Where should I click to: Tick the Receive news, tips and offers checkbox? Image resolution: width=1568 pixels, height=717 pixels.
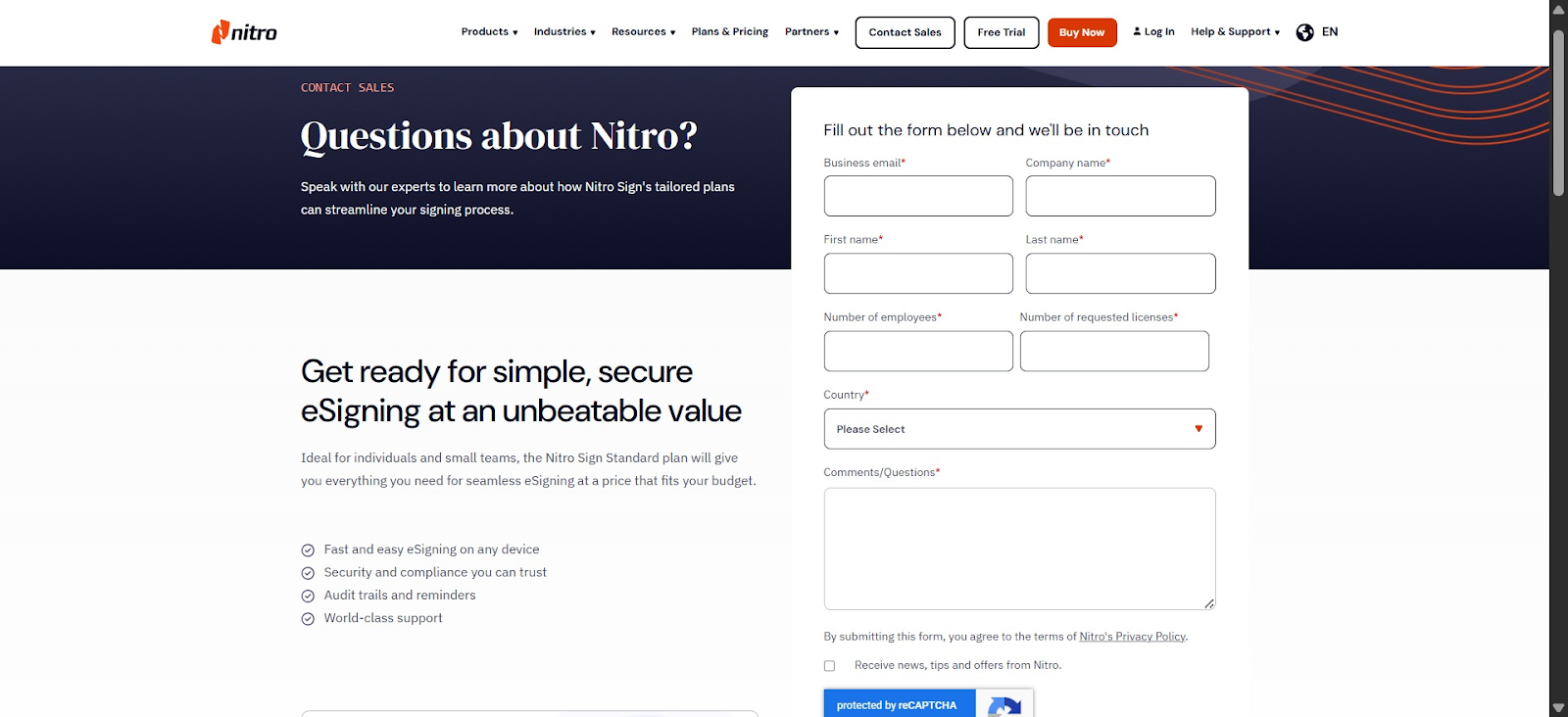[x=829, y=666]
